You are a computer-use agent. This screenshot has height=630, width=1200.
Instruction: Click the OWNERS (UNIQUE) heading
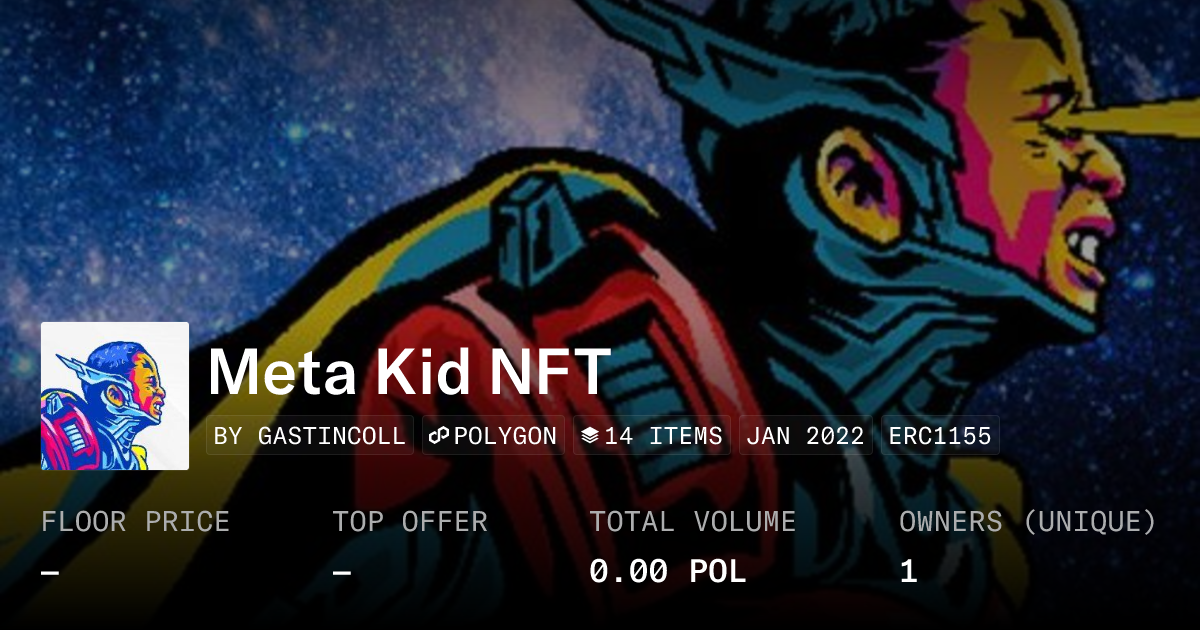click(x=1028, y=522)
